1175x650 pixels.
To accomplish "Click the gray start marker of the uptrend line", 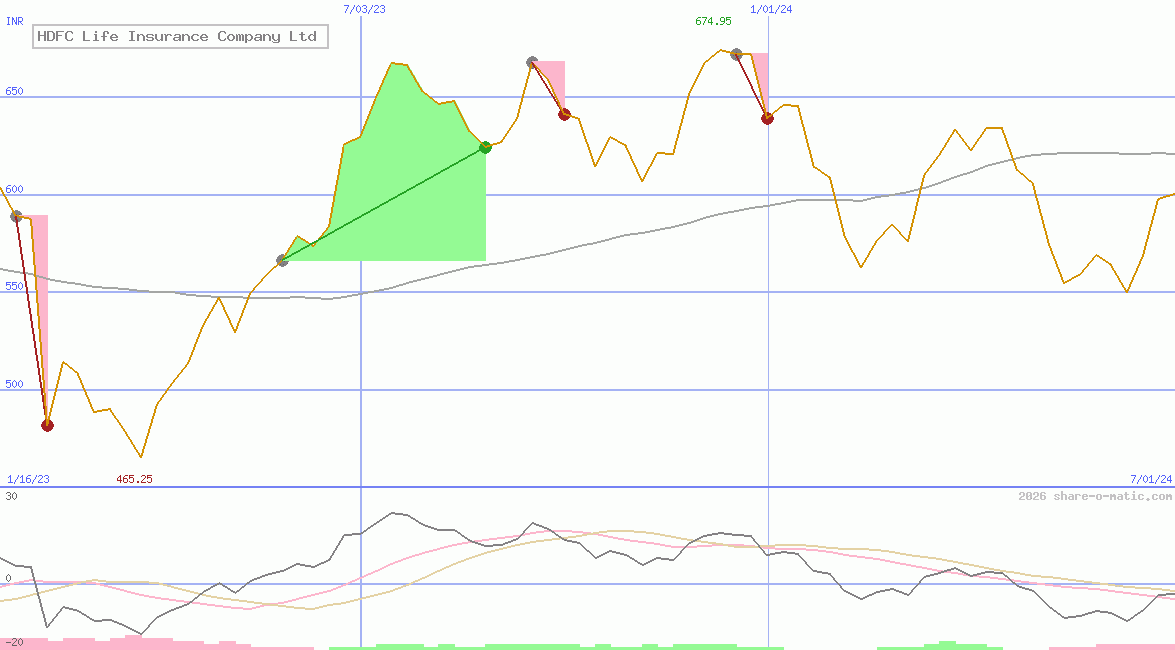I will [x=280, y=260].
